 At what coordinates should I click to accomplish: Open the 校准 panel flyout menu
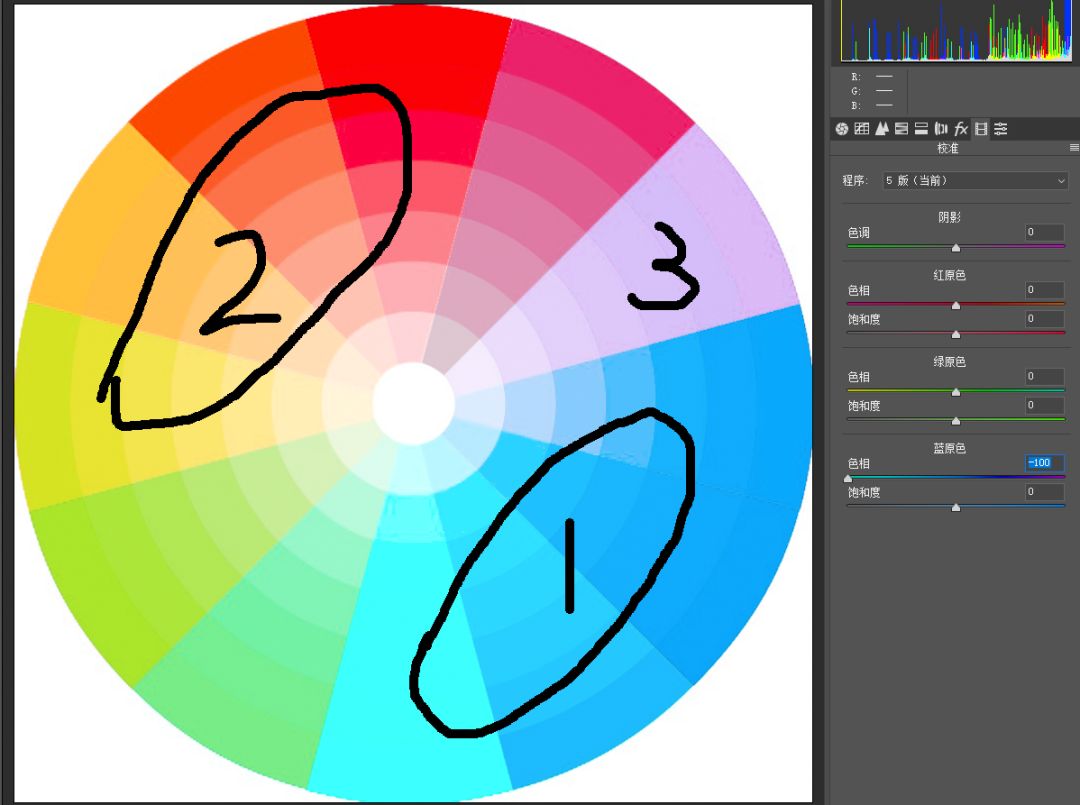coord(1074,148)
